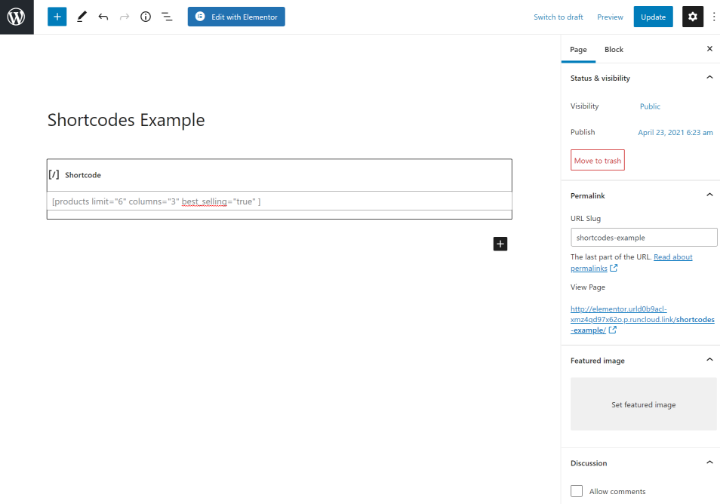Open the WordPress logo menu
The height and width of the screenshot is (504, 720).
[17, 17]
